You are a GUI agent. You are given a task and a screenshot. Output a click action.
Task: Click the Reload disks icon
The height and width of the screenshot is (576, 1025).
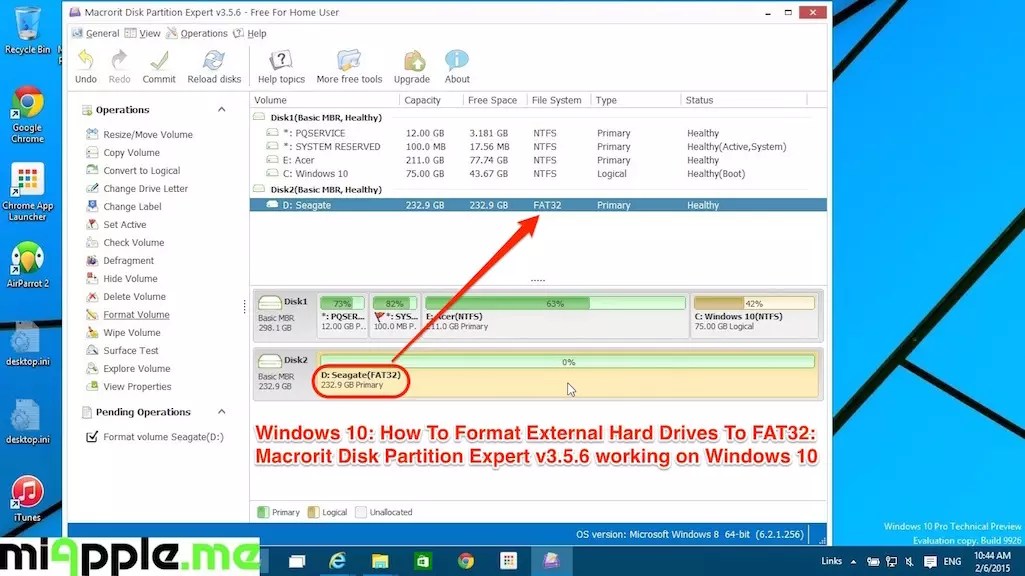214,65
